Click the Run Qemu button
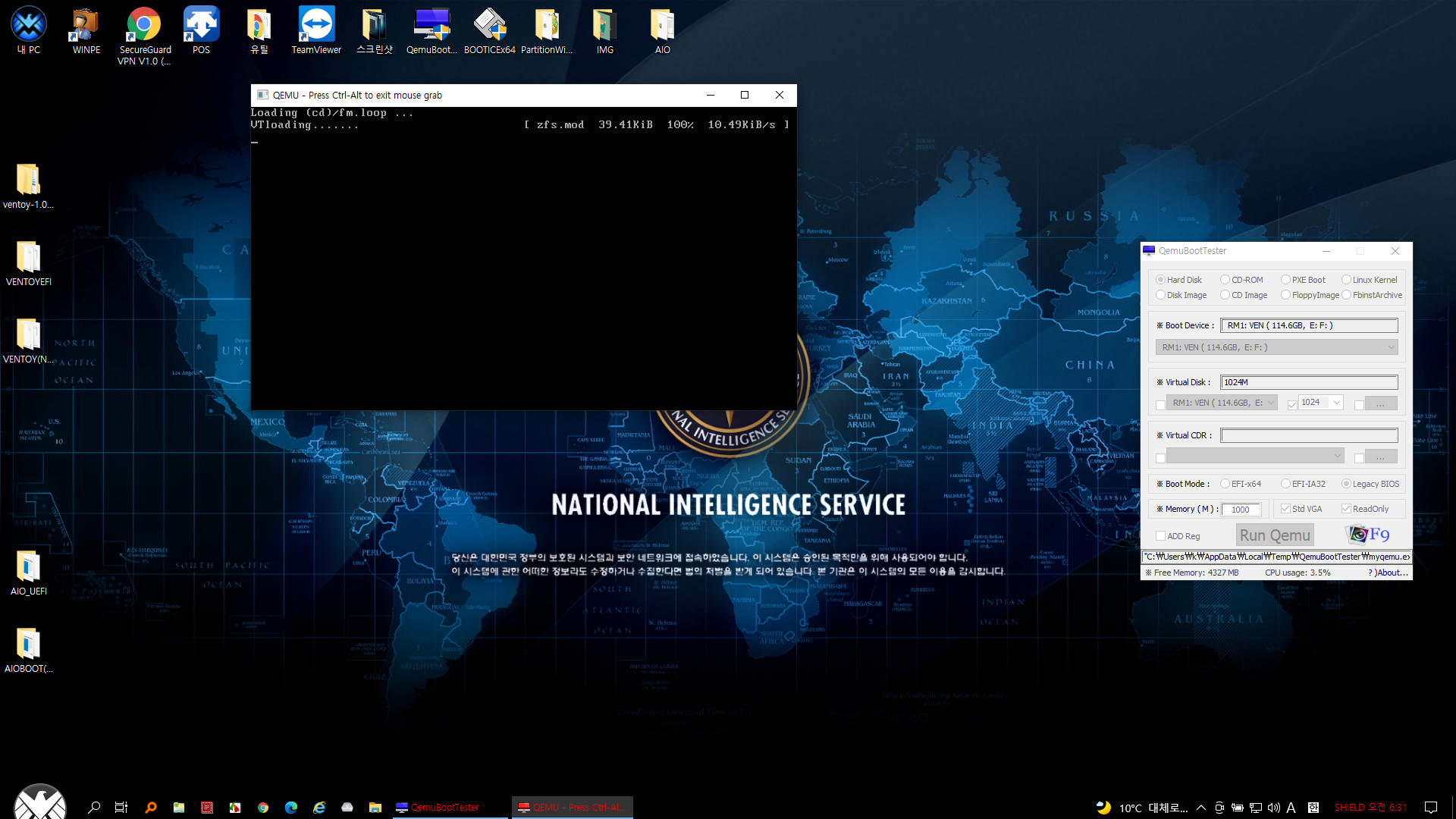Image resolution: width=1456 pixels, height=819 pixels. [1275, 535]
